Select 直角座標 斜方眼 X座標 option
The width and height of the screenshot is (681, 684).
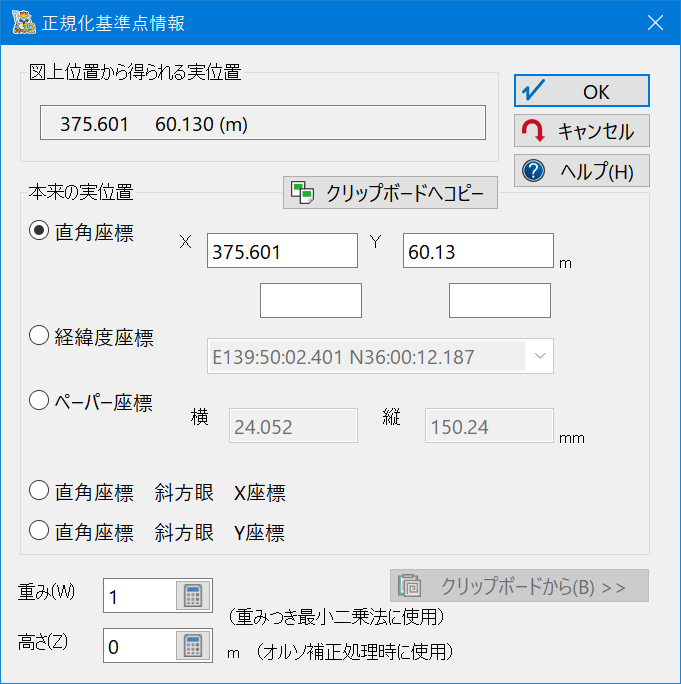pos(39,490)
